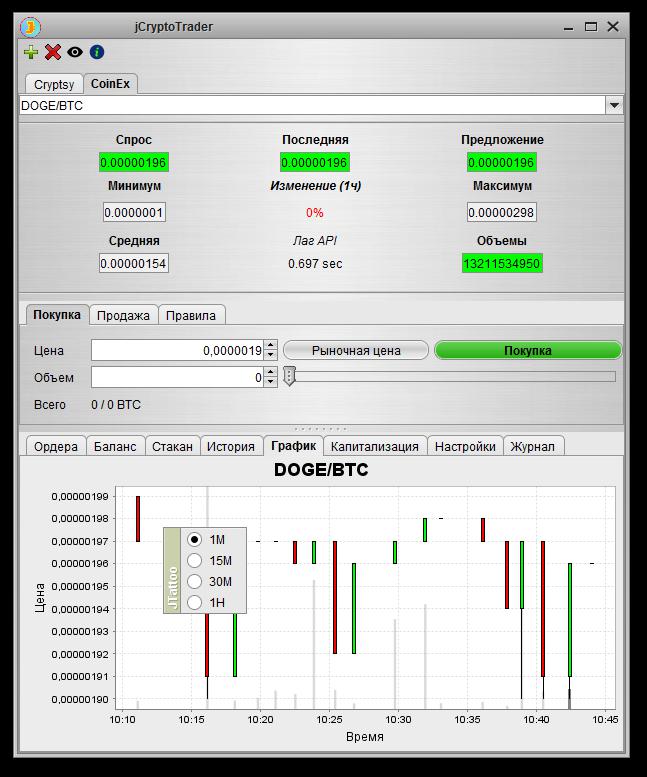Image resolution: width=647 pixels, height=777 pixels.
Task: Select the 30M chart interval radio
Action: coord(194,581)
